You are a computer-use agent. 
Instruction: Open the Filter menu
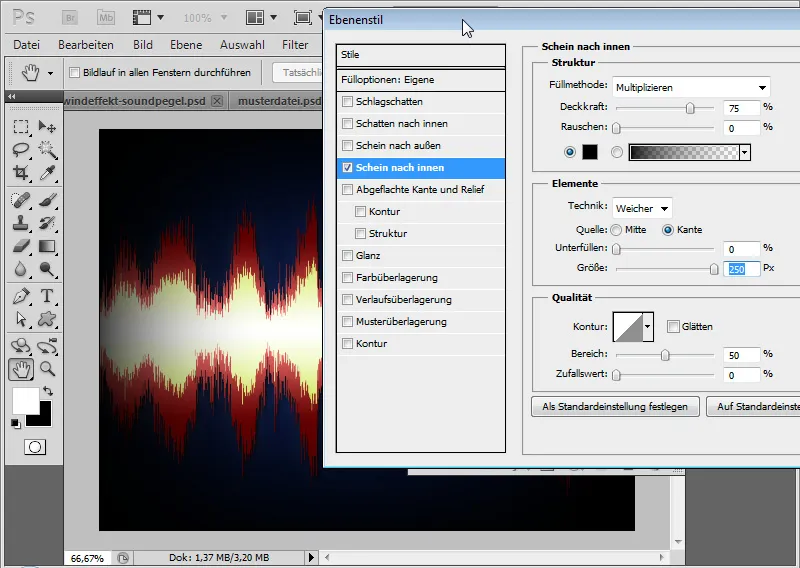[x=295, y=45]
